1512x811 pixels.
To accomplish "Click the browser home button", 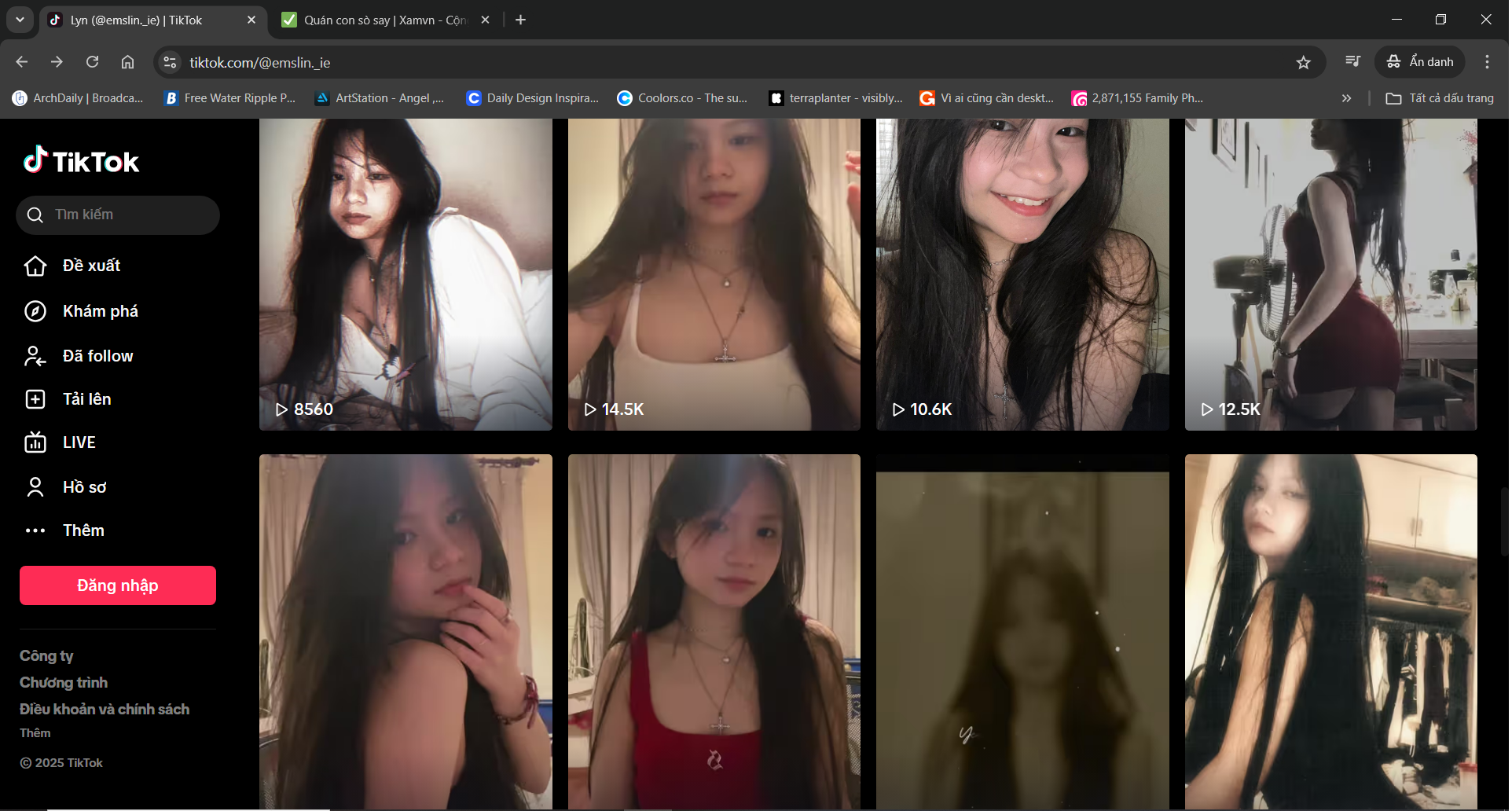I will [127, 62].
